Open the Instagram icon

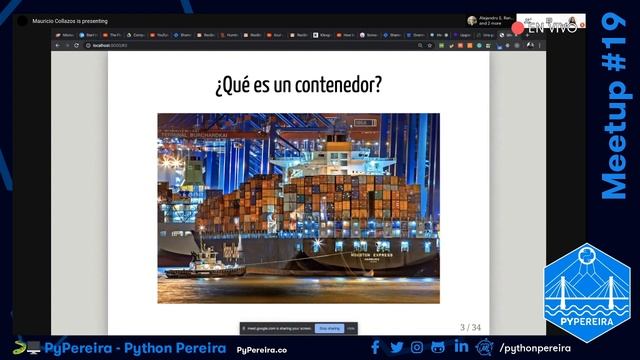pyautogui.click(x=417, y=347)
